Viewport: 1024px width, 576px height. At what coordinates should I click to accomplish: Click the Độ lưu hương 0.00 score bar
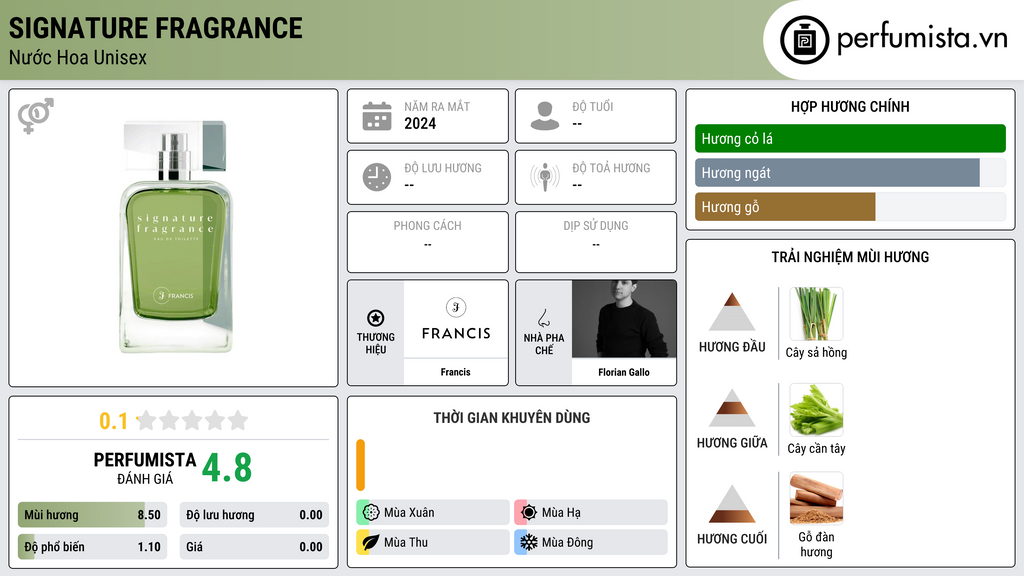point(254,515)
